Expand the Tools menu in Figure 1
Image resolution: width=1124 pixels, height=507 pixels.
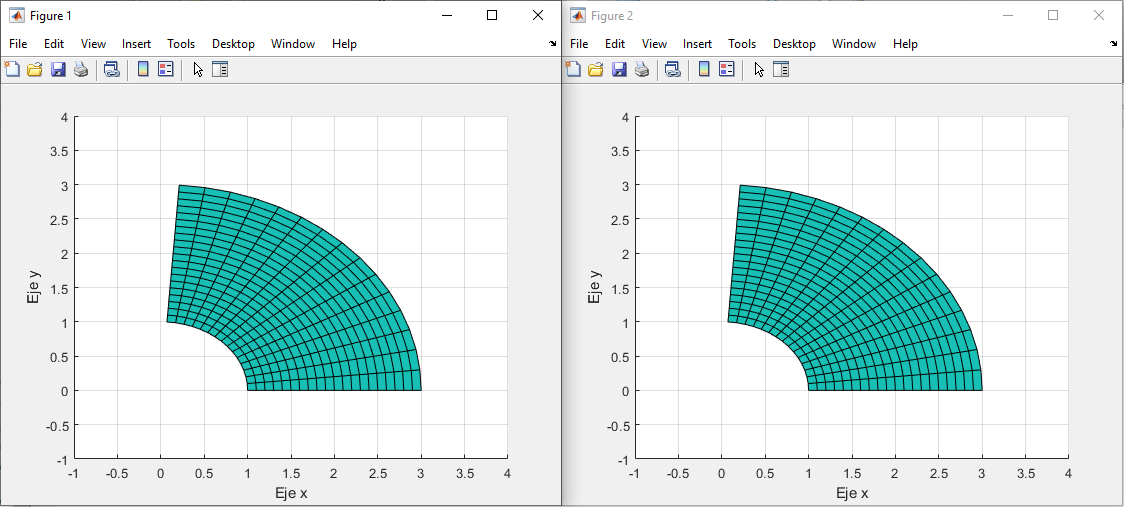[x=181, y=44]
